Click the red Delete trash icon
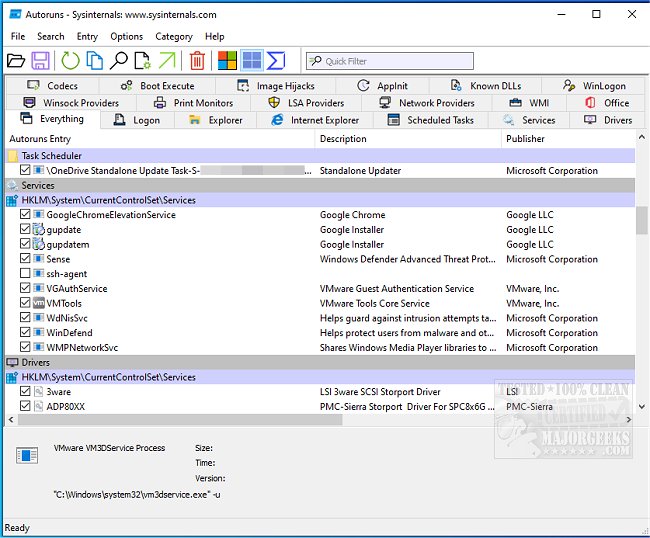 click(x=197, y=61)
